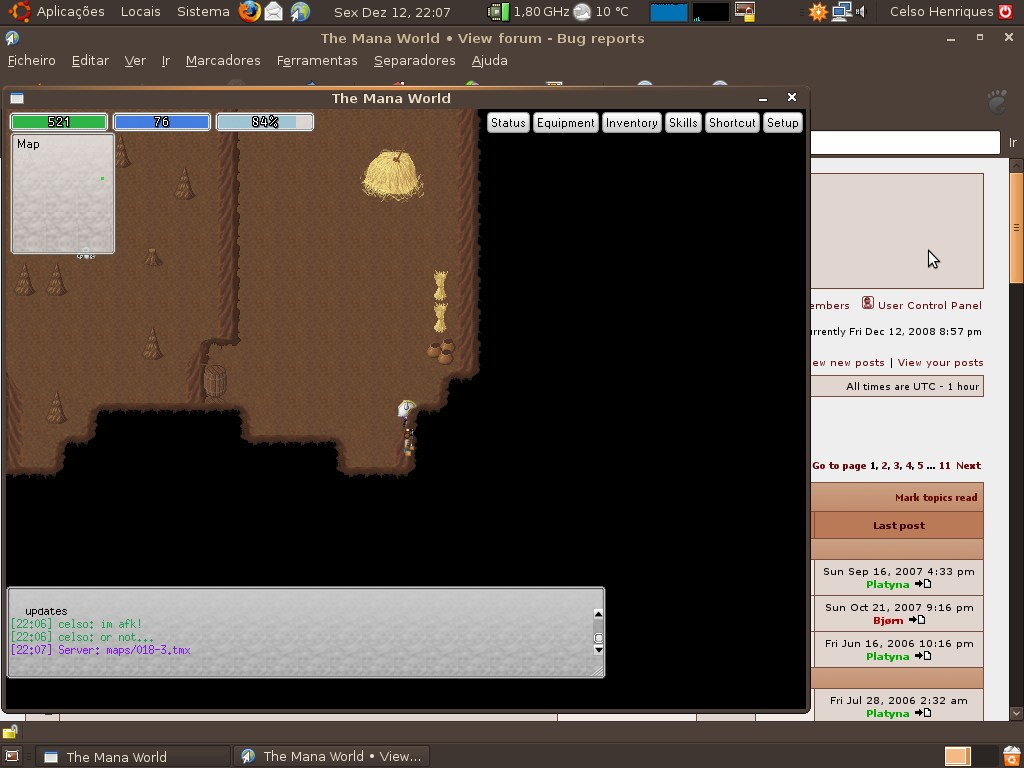Click the security padlock in browser status bar

point(9,731)
